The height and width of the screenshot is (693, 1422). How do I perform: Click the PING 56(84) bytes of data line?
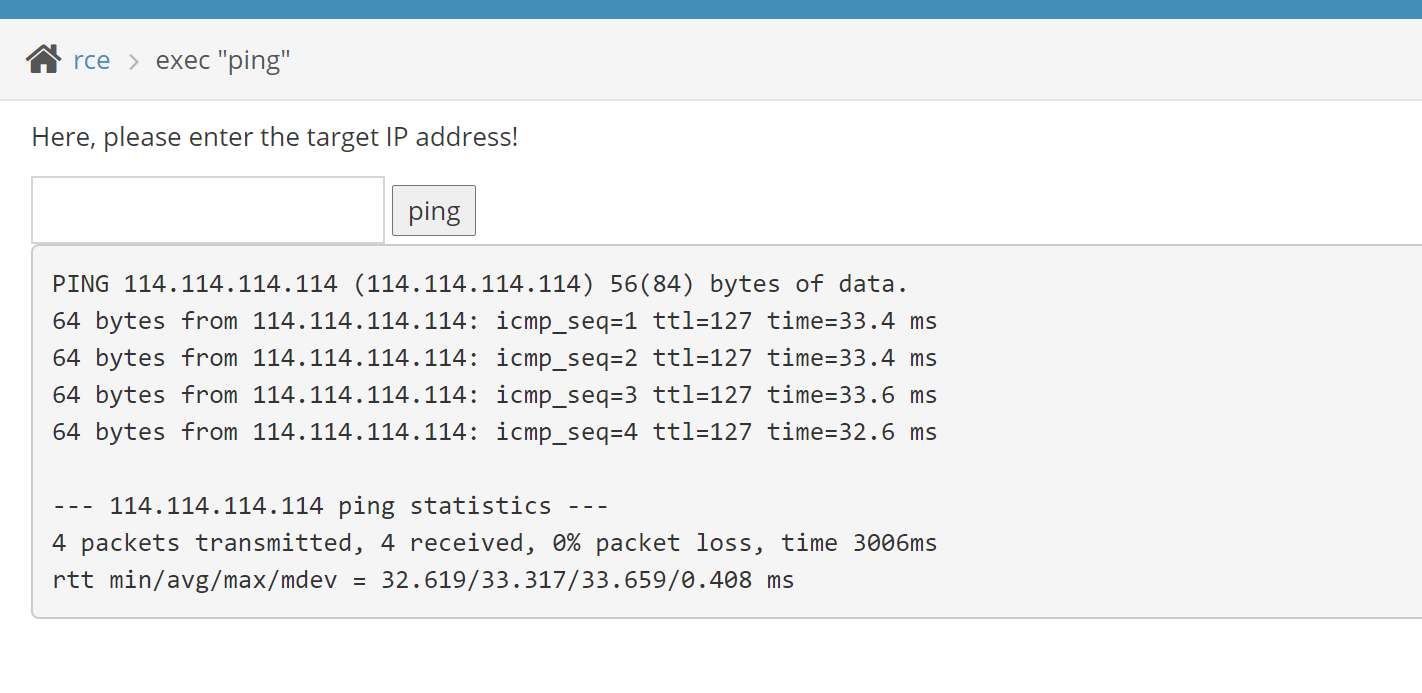480,284
